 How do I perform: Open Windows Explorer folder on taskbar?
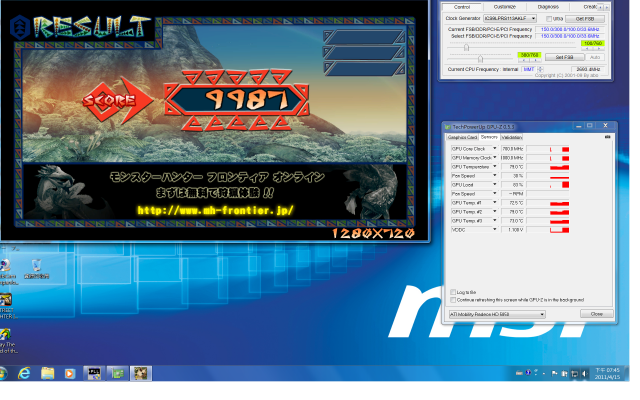[x=47, y=373]
